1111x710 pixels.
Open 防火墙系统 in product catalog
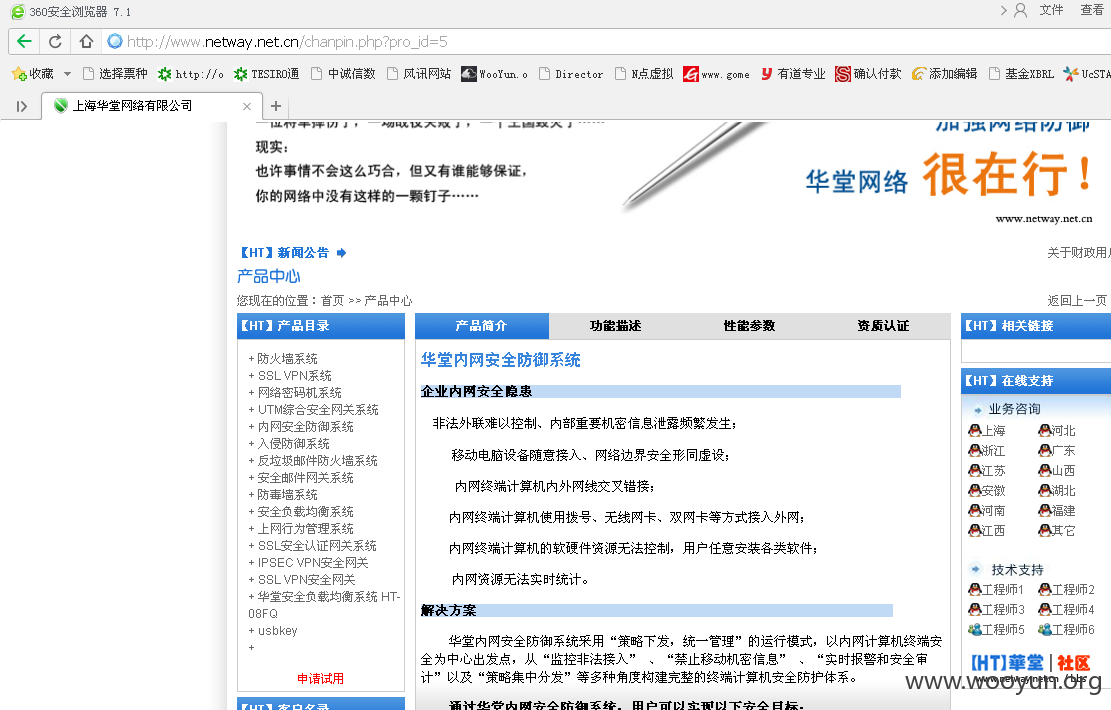(x=287, y=359)
